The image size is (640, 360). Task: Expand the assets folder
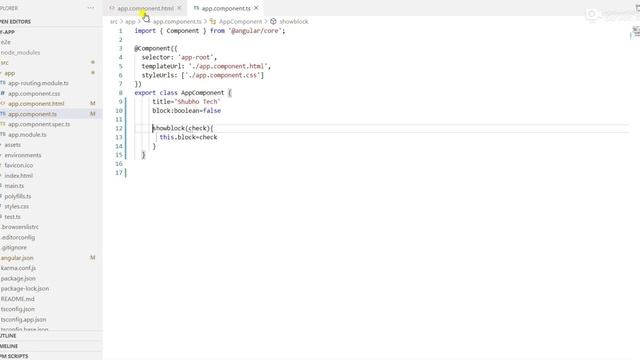point(13,145)
